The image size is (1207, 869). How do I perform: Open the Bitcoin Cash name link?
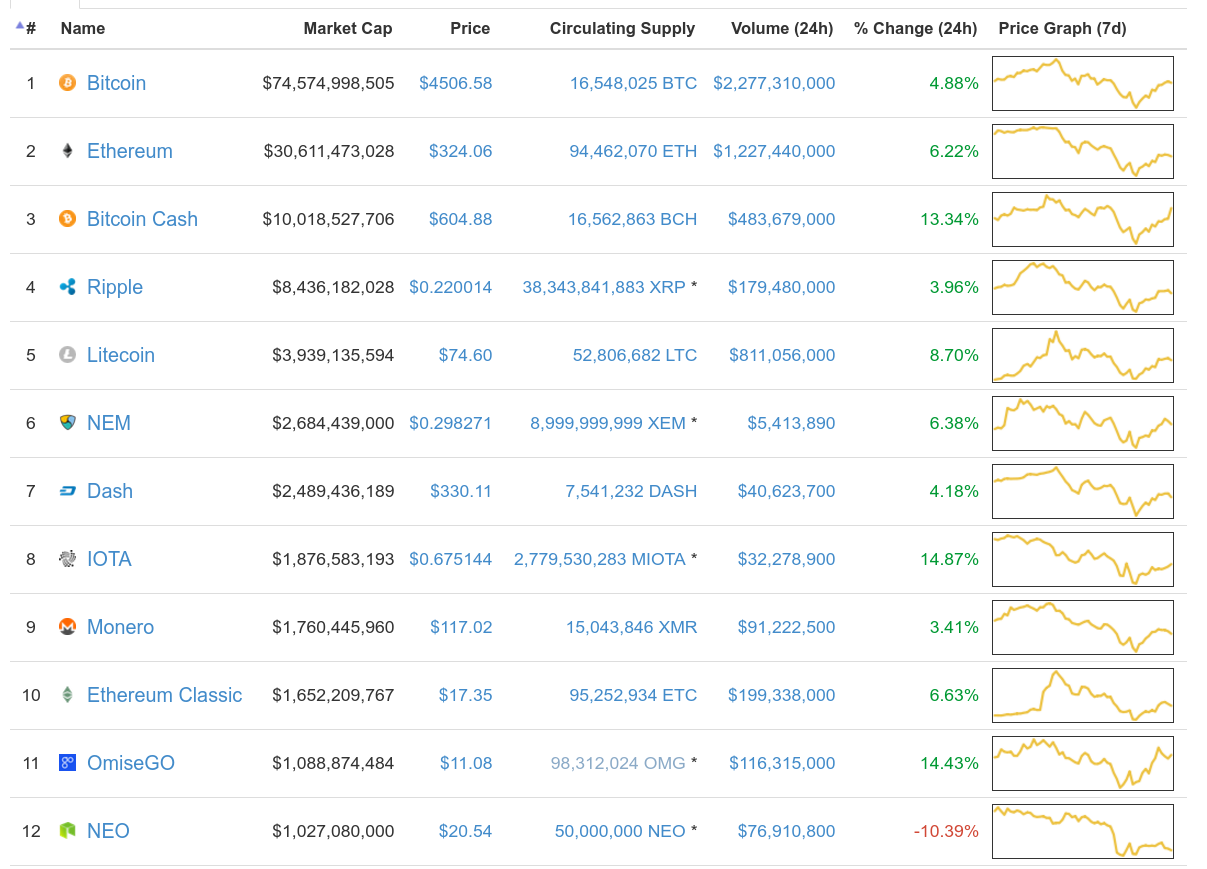tap(142, 219)
